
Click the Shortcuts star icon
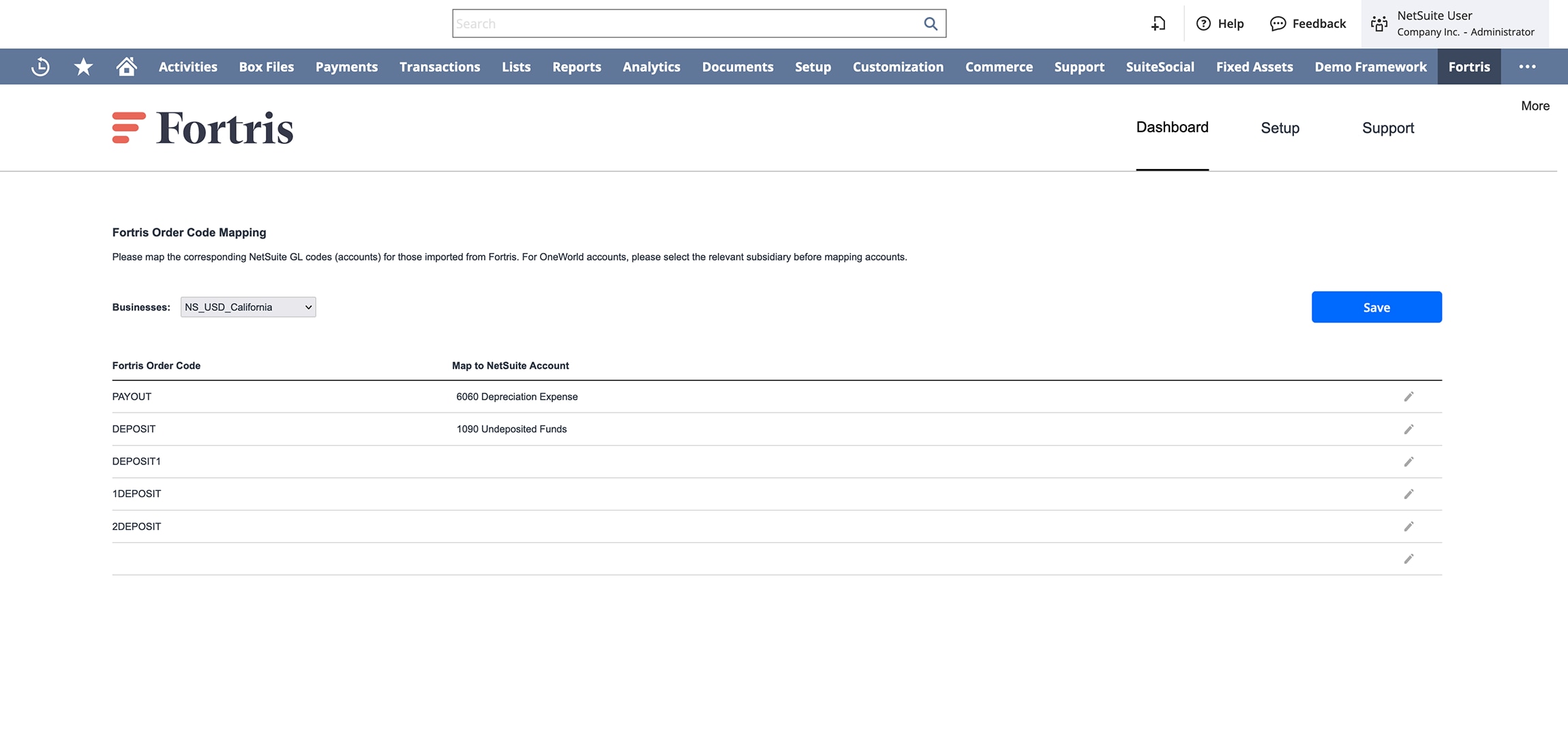tap(83, 67)
